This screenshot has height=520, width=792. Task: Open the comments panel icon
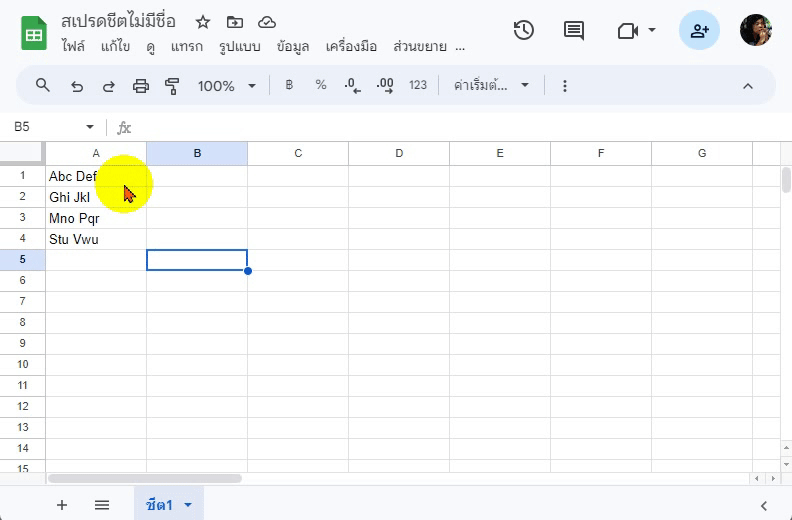point(574,30)
